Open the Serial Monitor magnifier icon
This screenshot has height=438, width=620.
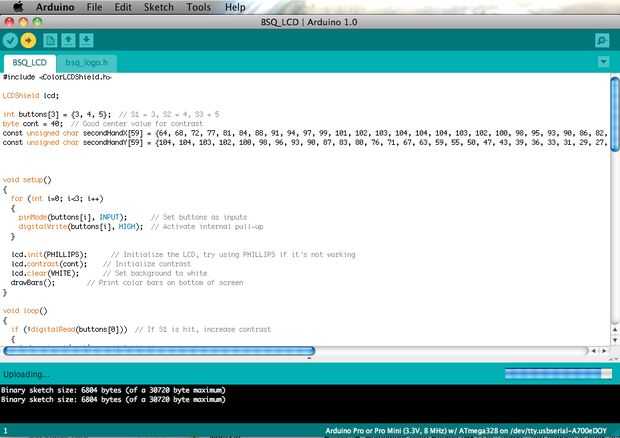coord(602,40)
